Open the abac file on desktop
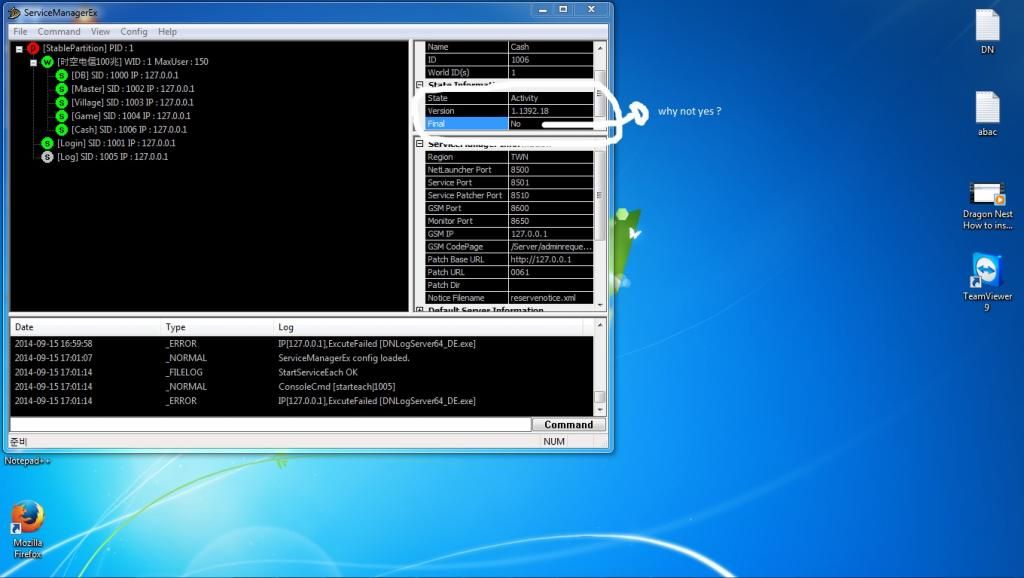 (987, 108)
